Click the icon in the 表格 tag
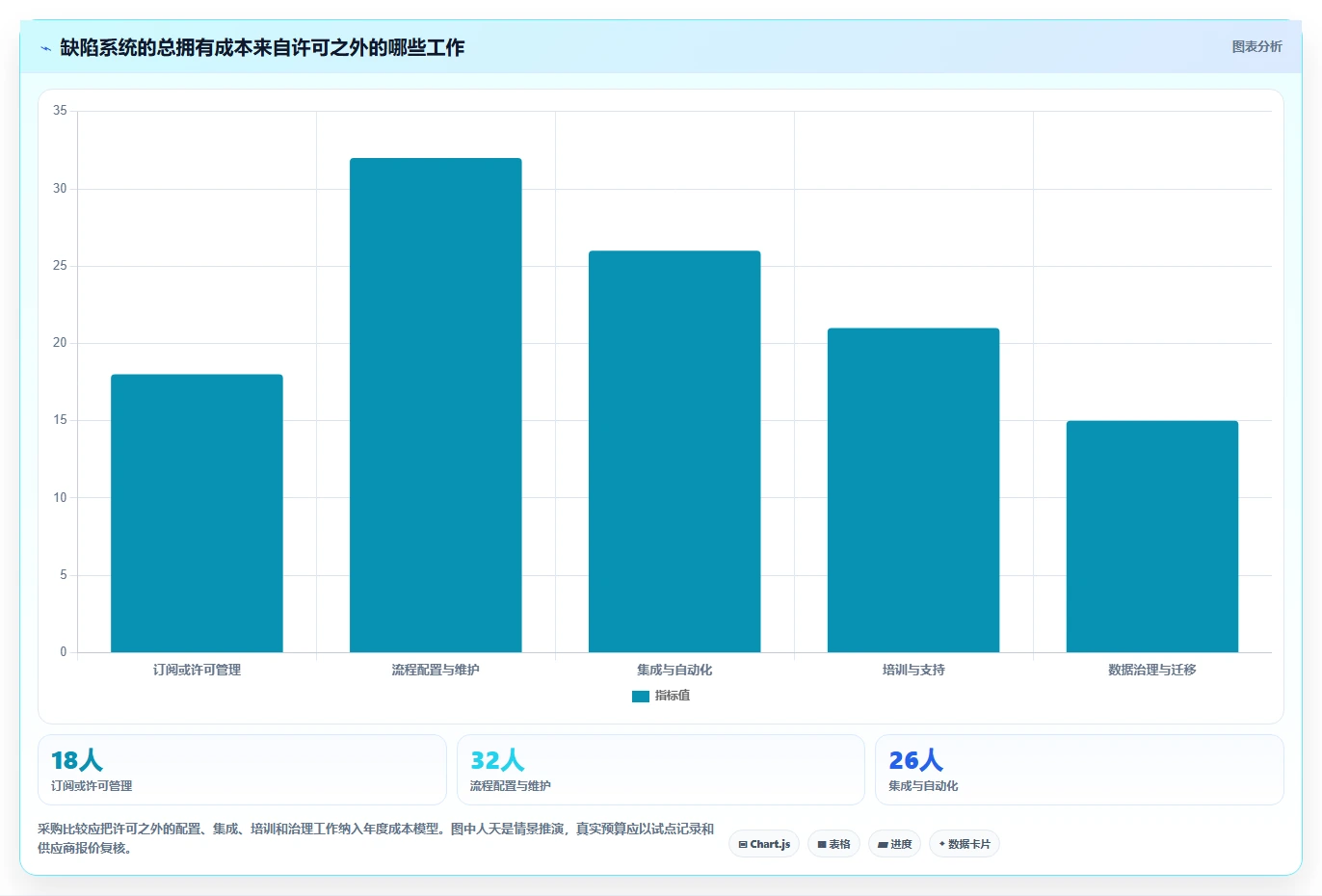 (x=822, y=845)
